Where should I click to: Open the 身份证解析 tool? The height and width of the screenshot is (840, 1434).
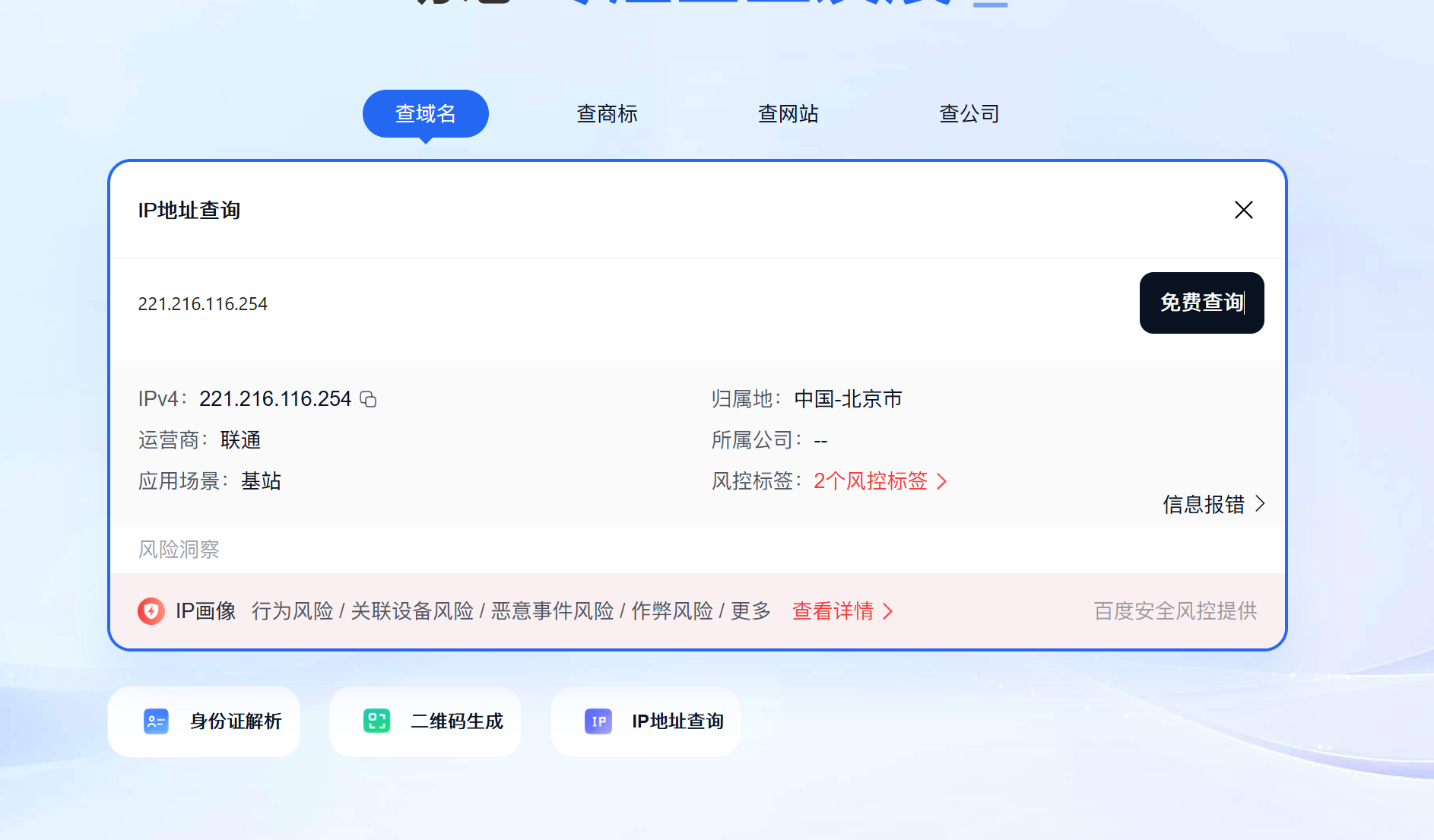pos(204,721)
